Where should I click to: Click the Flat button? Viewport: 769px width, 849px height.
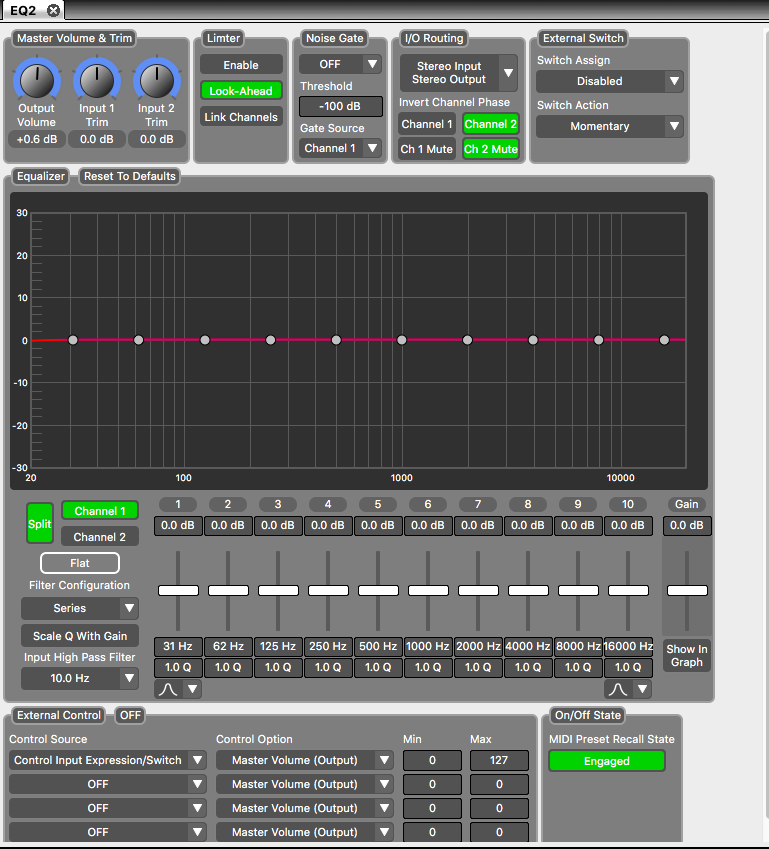pyautogui.click(x=80, y=563)
